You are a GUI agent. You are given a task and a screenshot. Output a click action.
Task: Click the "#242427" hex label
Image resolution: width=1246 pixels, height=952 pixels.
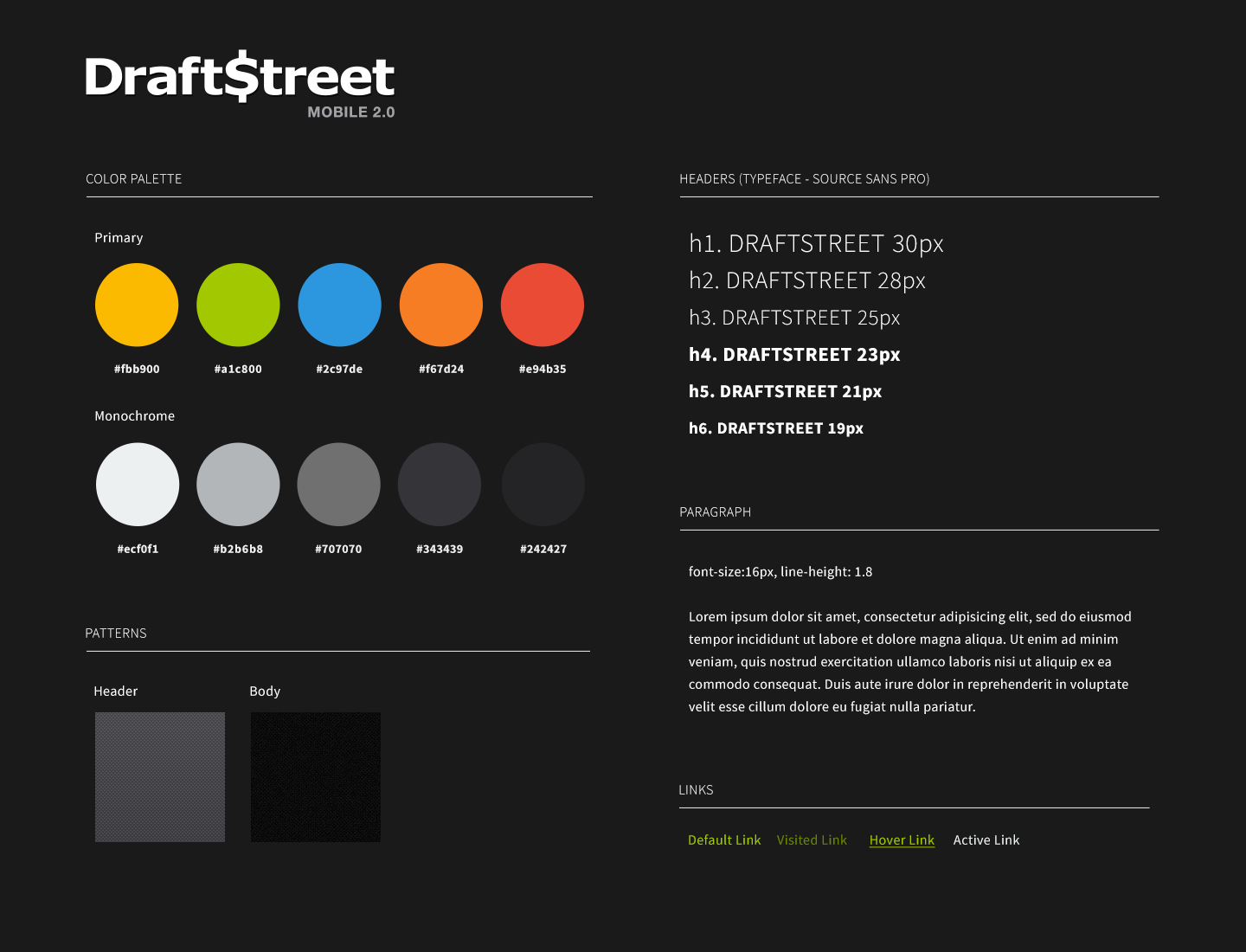pyautogui.click(x=543, y=549)
